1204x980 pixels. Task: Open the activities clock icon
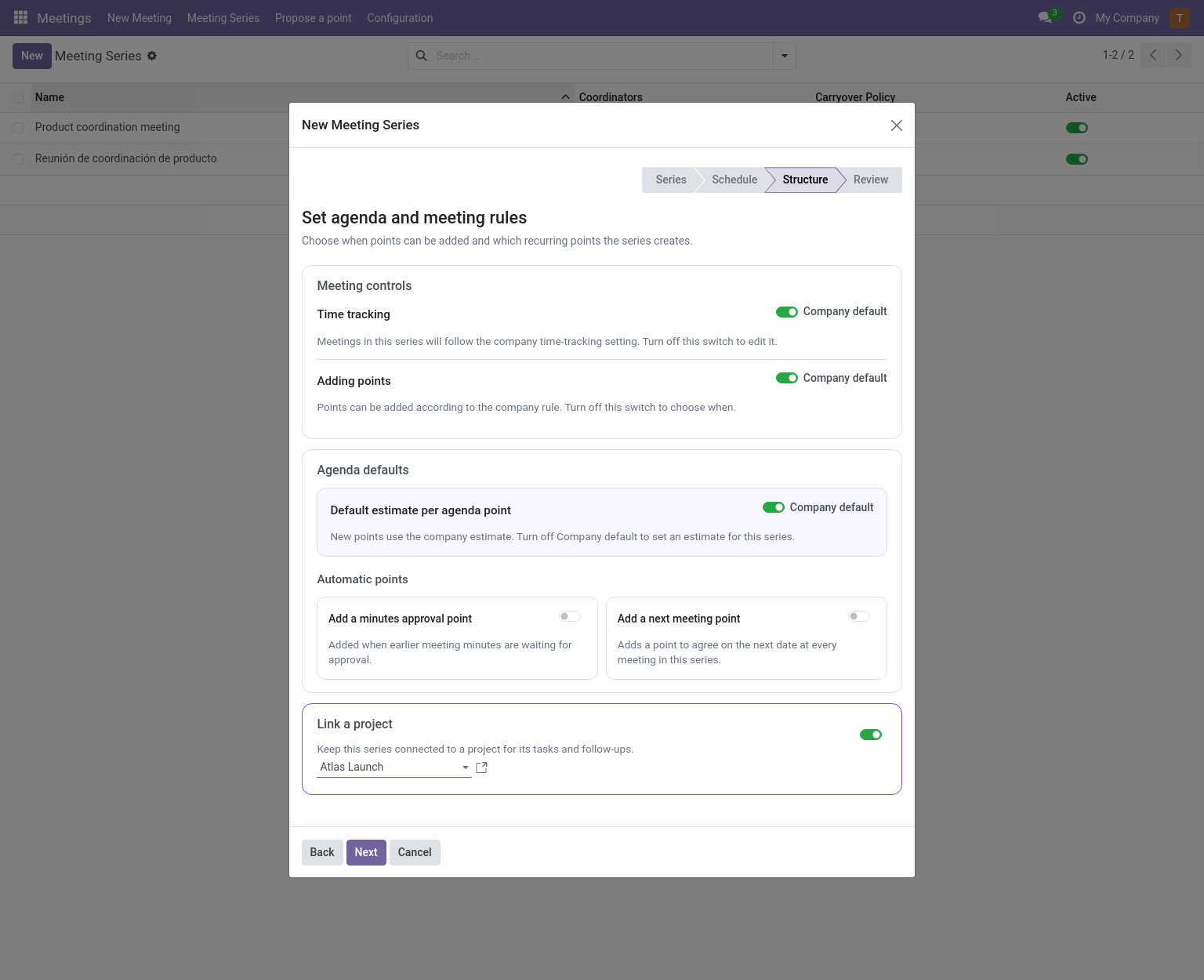click(1079, 17)
